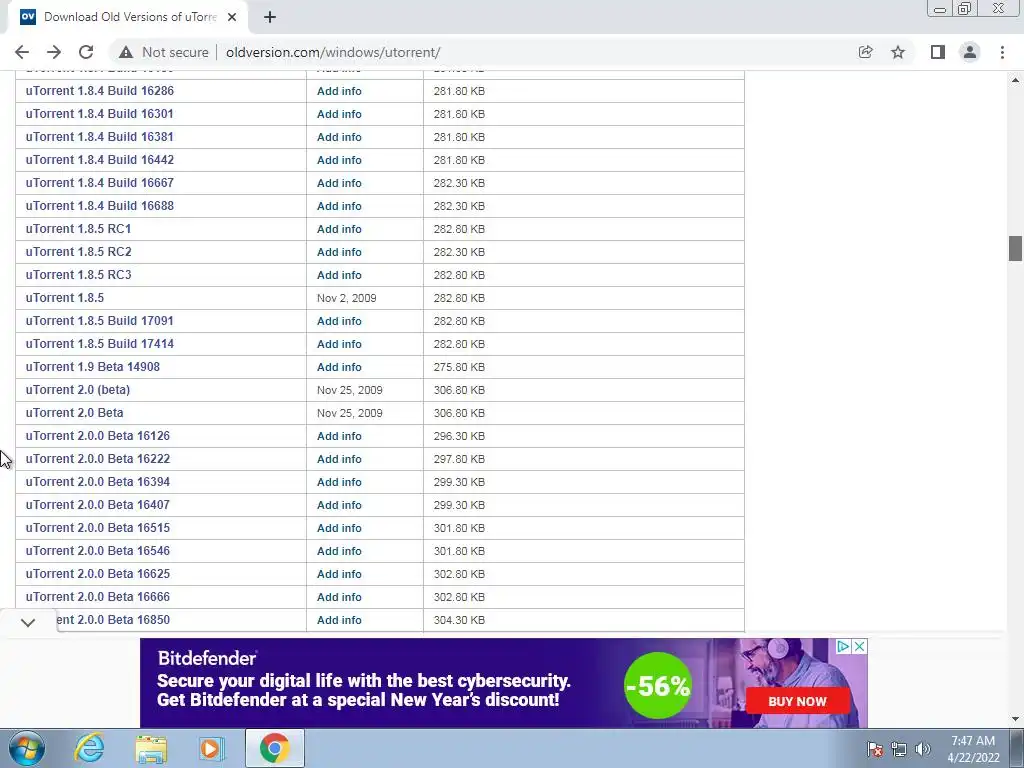This screenshot has width=1024, height=768.
Task: Open uTorrent 2.0.0 Beta 16625 link
Action: pos(98,573)
